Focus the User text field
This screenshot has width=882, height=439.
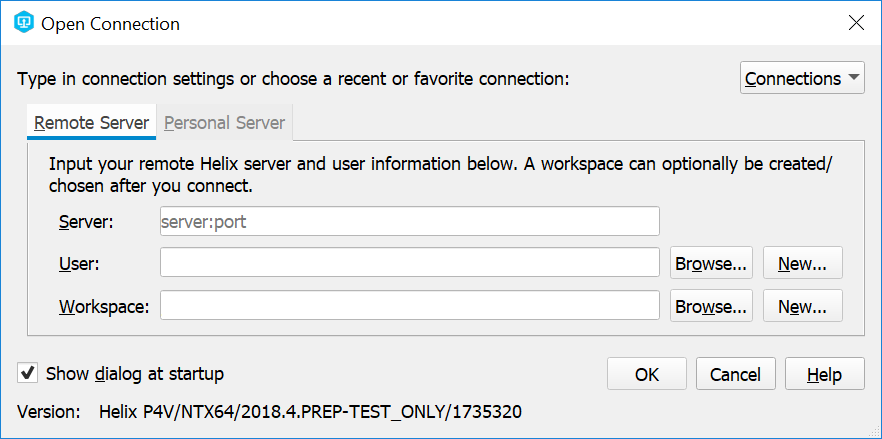click(x=409, y=263)
